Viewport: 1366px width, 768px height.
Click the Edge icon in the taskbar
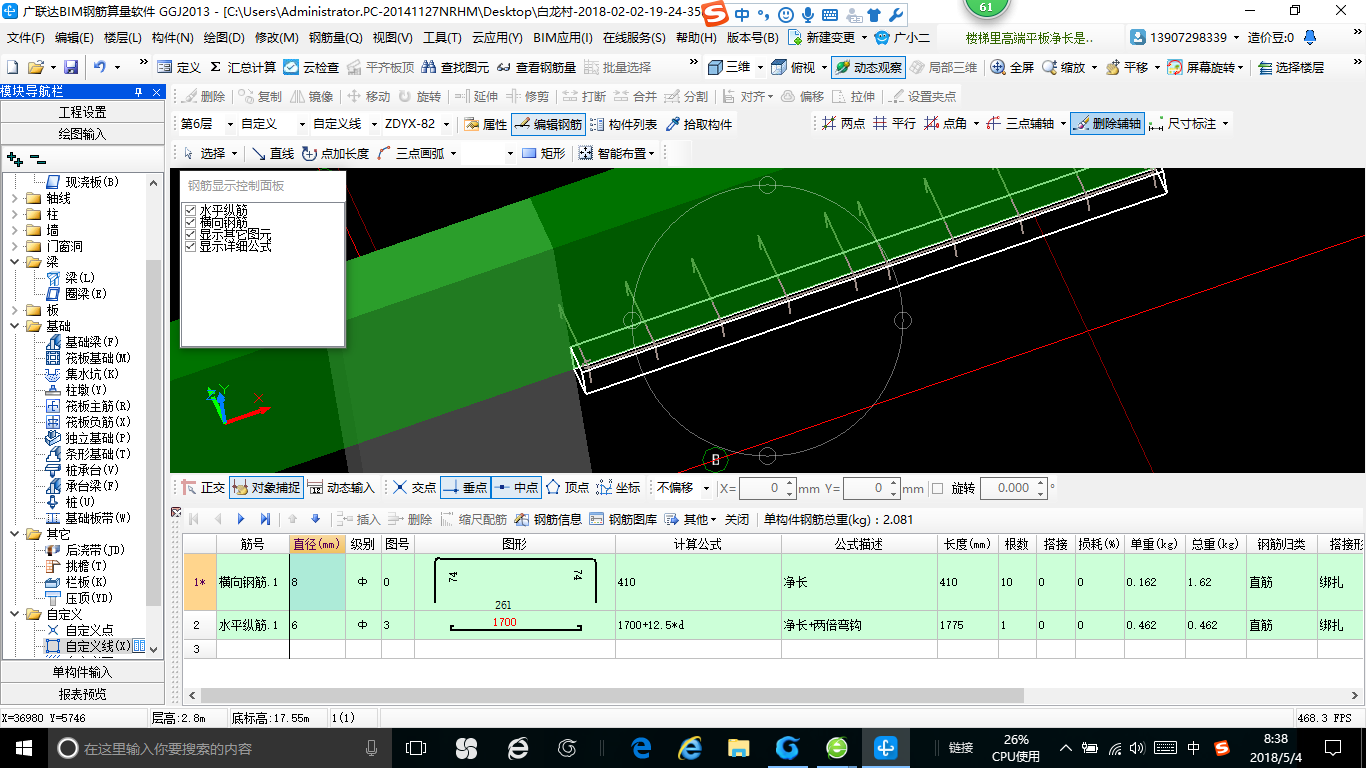(641, 747)
